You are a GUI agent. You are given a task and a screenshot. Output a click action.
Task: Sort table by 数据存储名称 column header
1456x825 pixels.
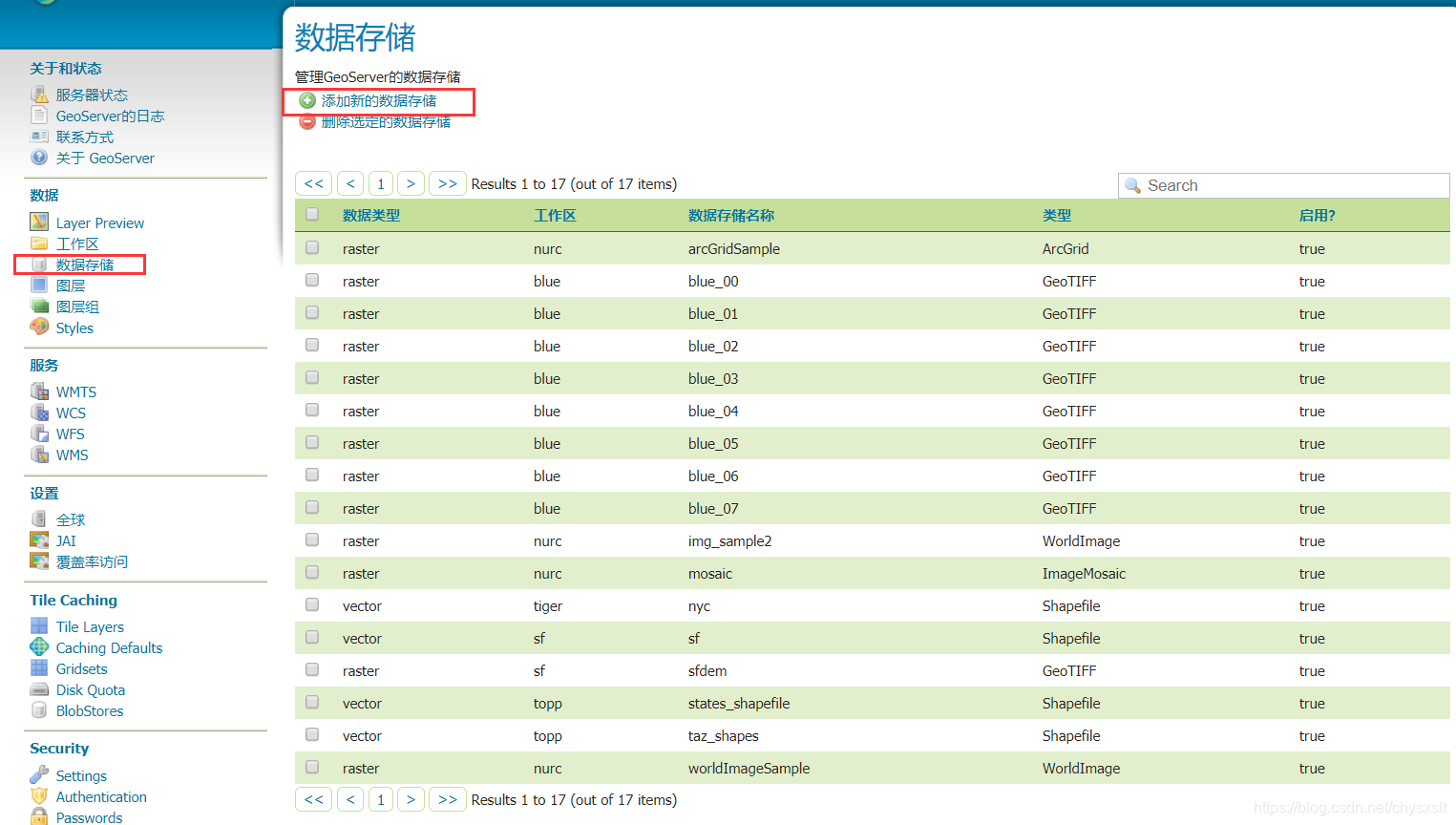(731, 216)
